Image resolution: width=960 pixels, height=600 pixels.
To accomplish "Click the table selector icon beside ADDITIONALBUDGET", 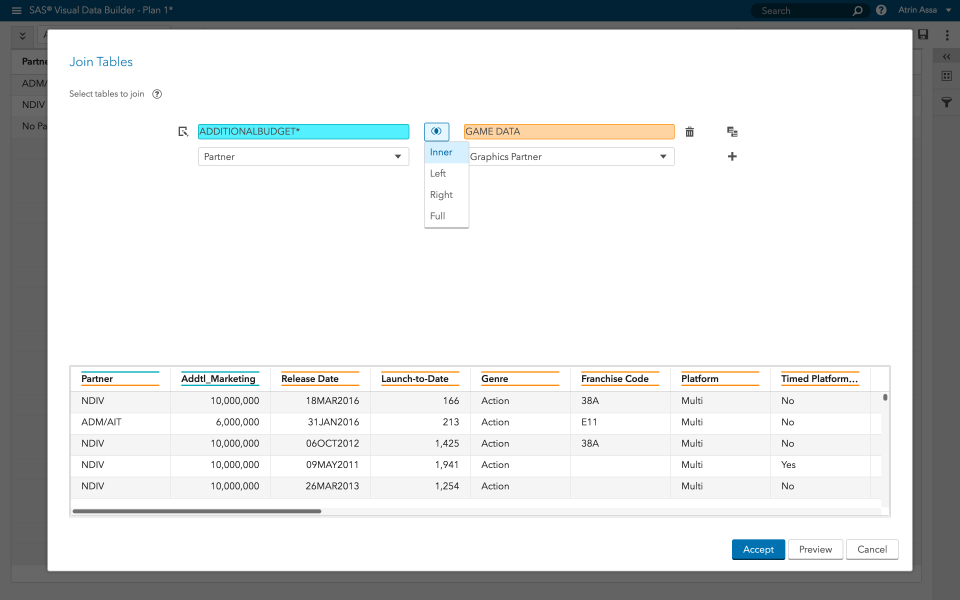I will coord(183,131).
